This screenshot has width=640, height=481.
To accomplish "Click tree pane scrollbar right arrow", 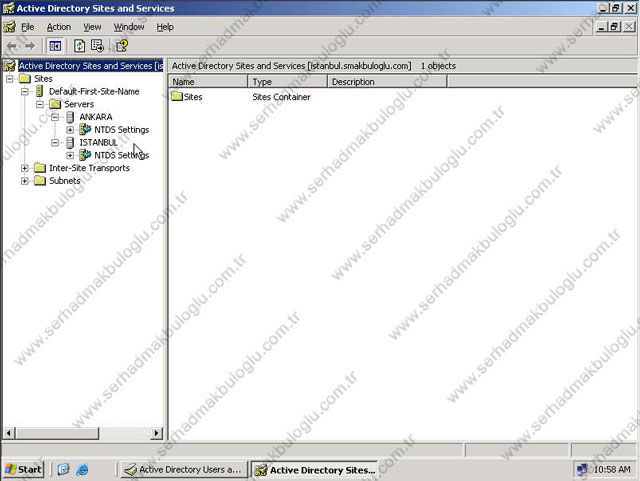I will pos(156,433).
